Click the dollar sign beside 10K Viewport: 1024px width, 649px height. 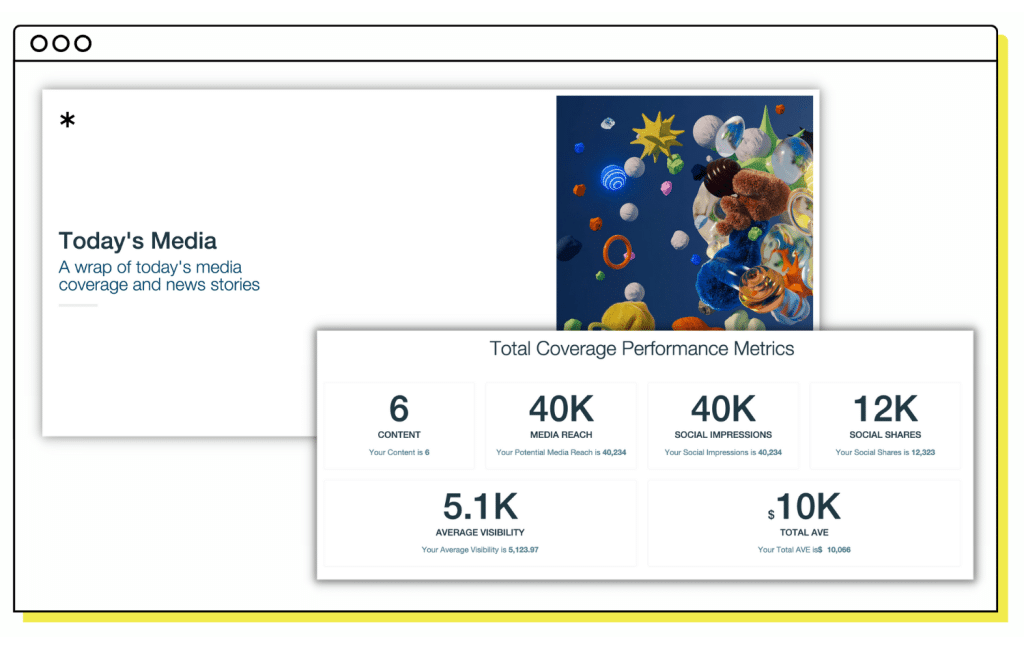[771, 514]
